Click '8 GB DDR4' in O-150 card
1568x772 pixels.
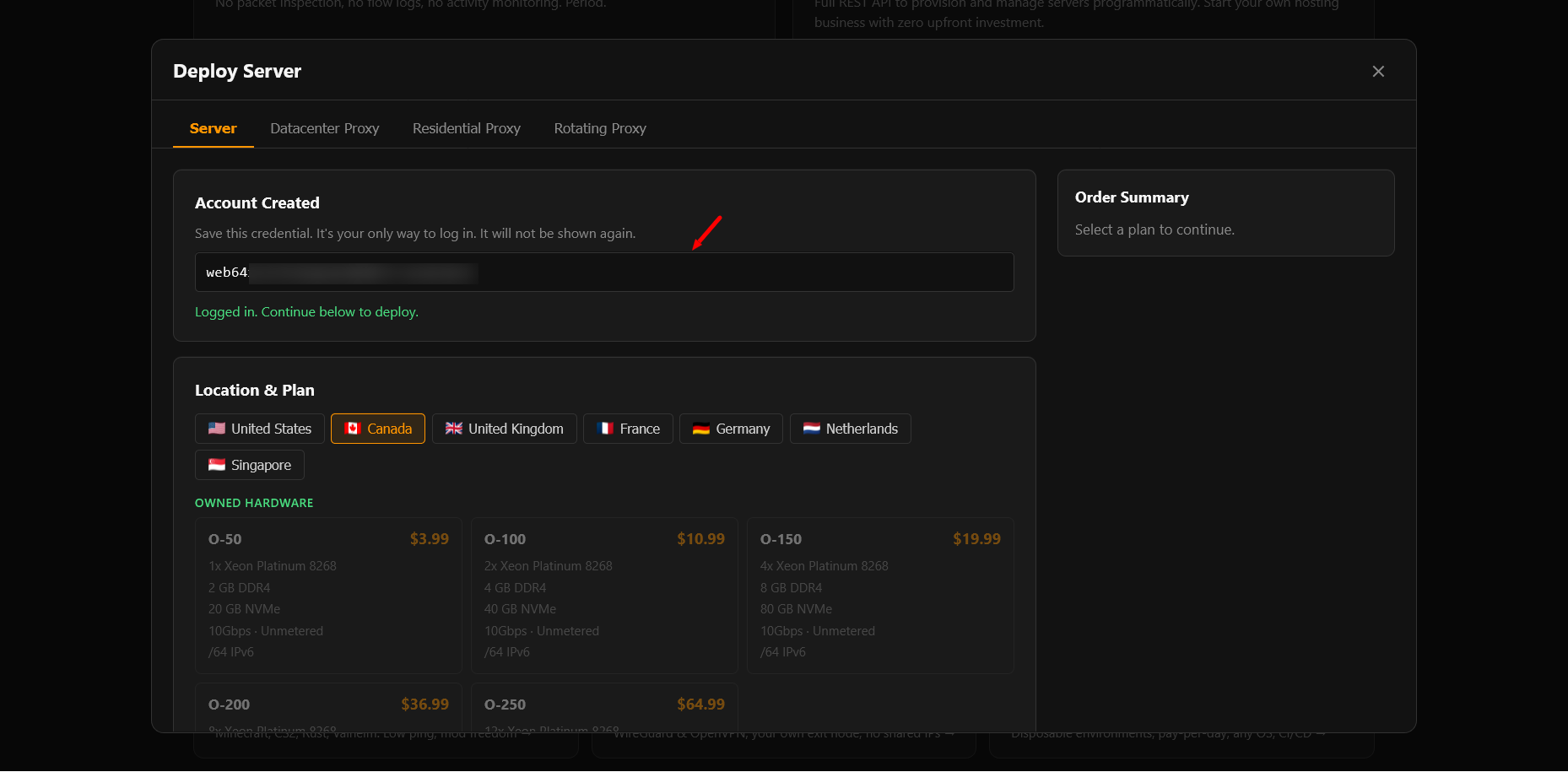coord(792,588)
